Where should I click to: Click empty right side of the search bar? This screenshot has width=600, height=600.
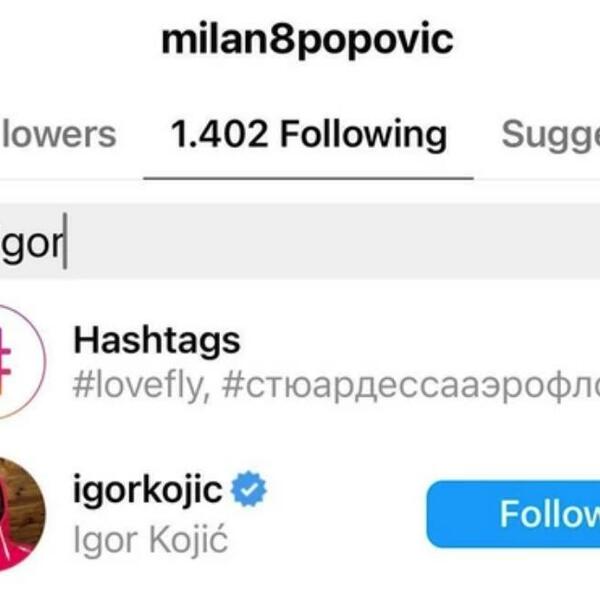450,243
